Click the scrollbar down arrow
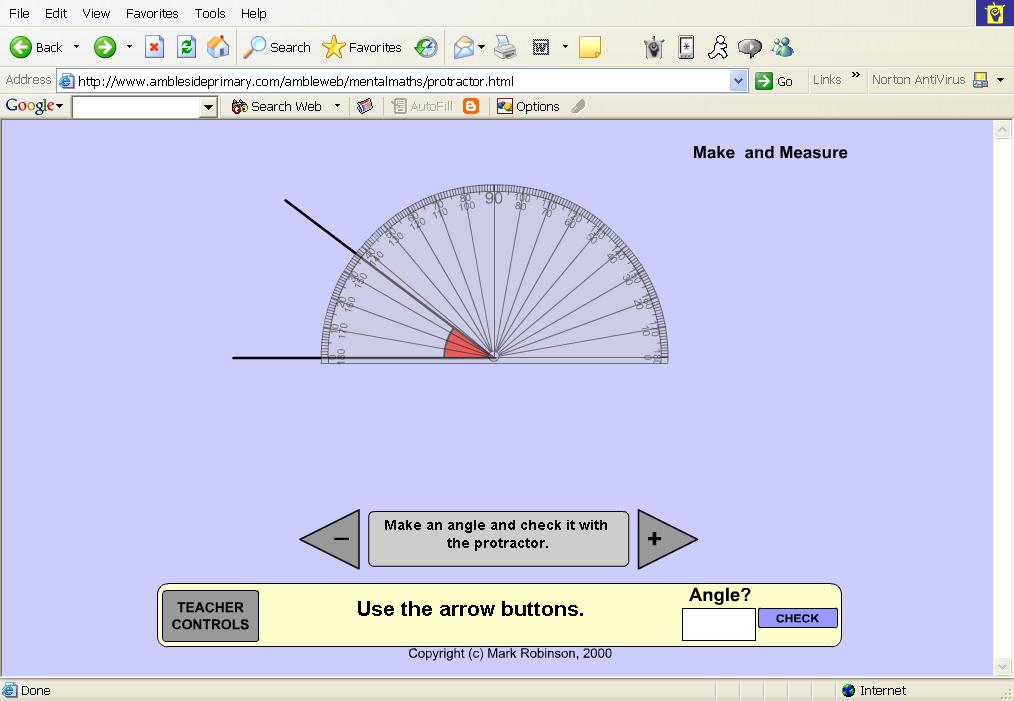Image resolution: width=1014 pixels, height=701 pixels. tap(1002, 666)
